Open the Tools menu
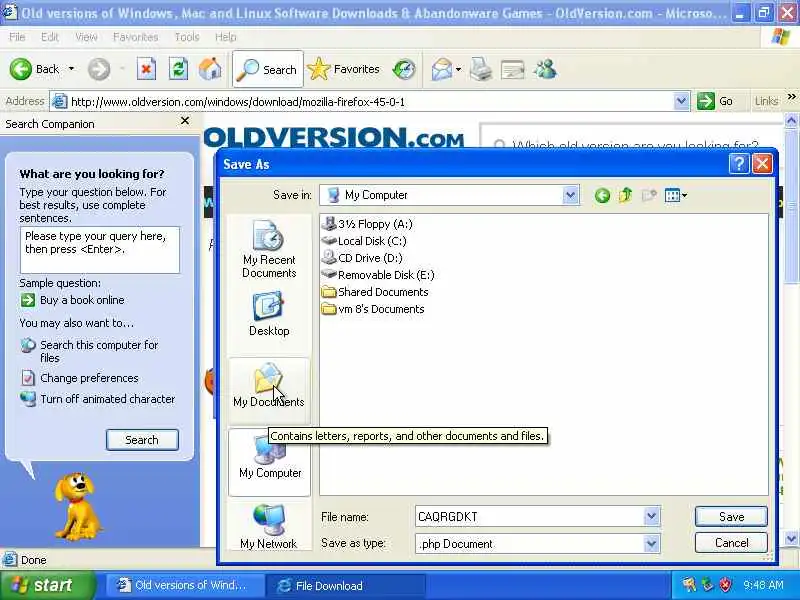The width and height of the screenshot is (800, 600). pyautogui.click(x=187, y=37)
